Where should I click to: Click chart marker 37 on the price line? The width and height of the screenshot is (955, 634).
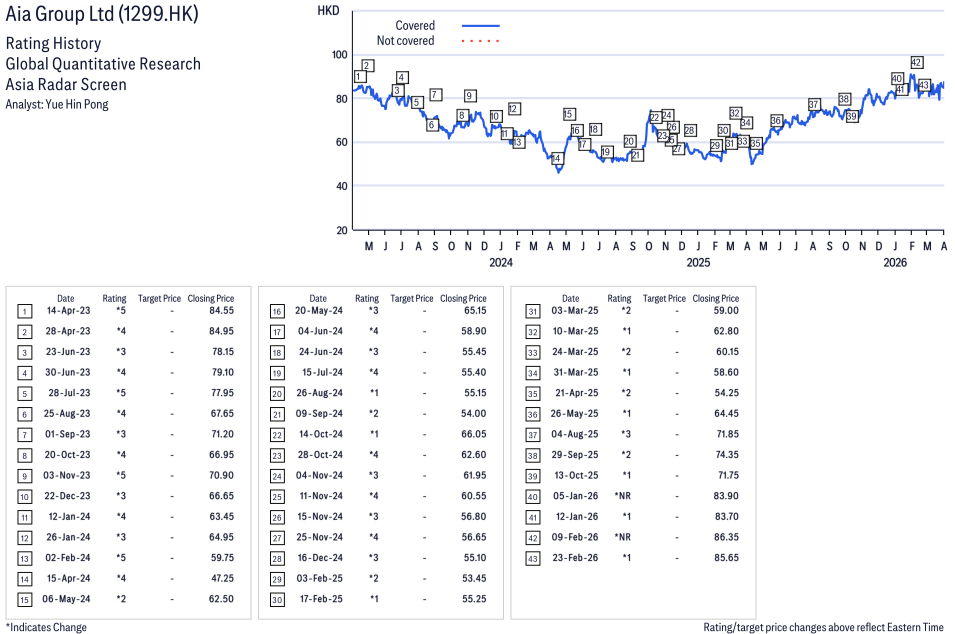pos(814,104)
